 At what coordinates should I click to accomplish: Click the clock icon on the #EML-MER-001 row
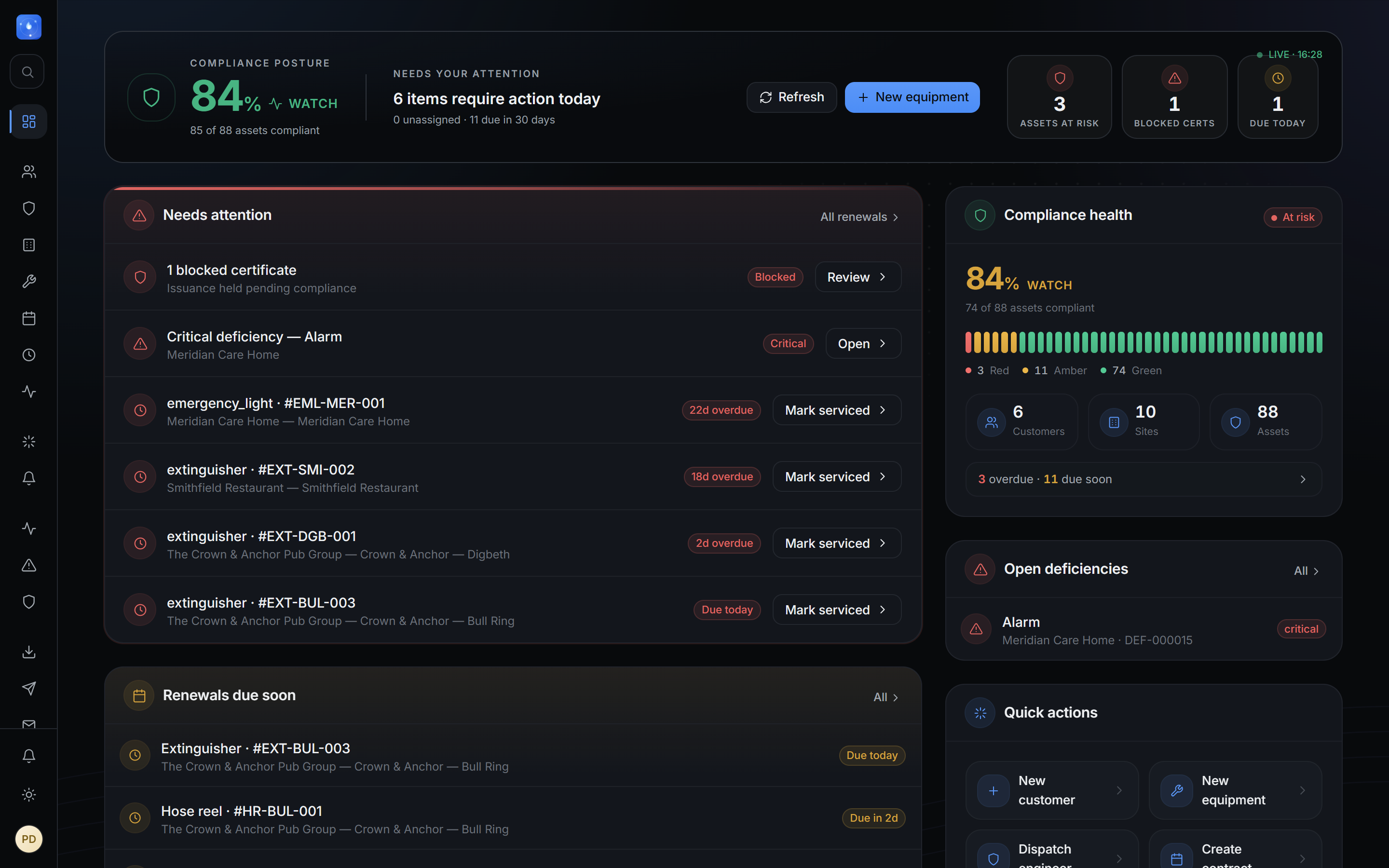140,410
